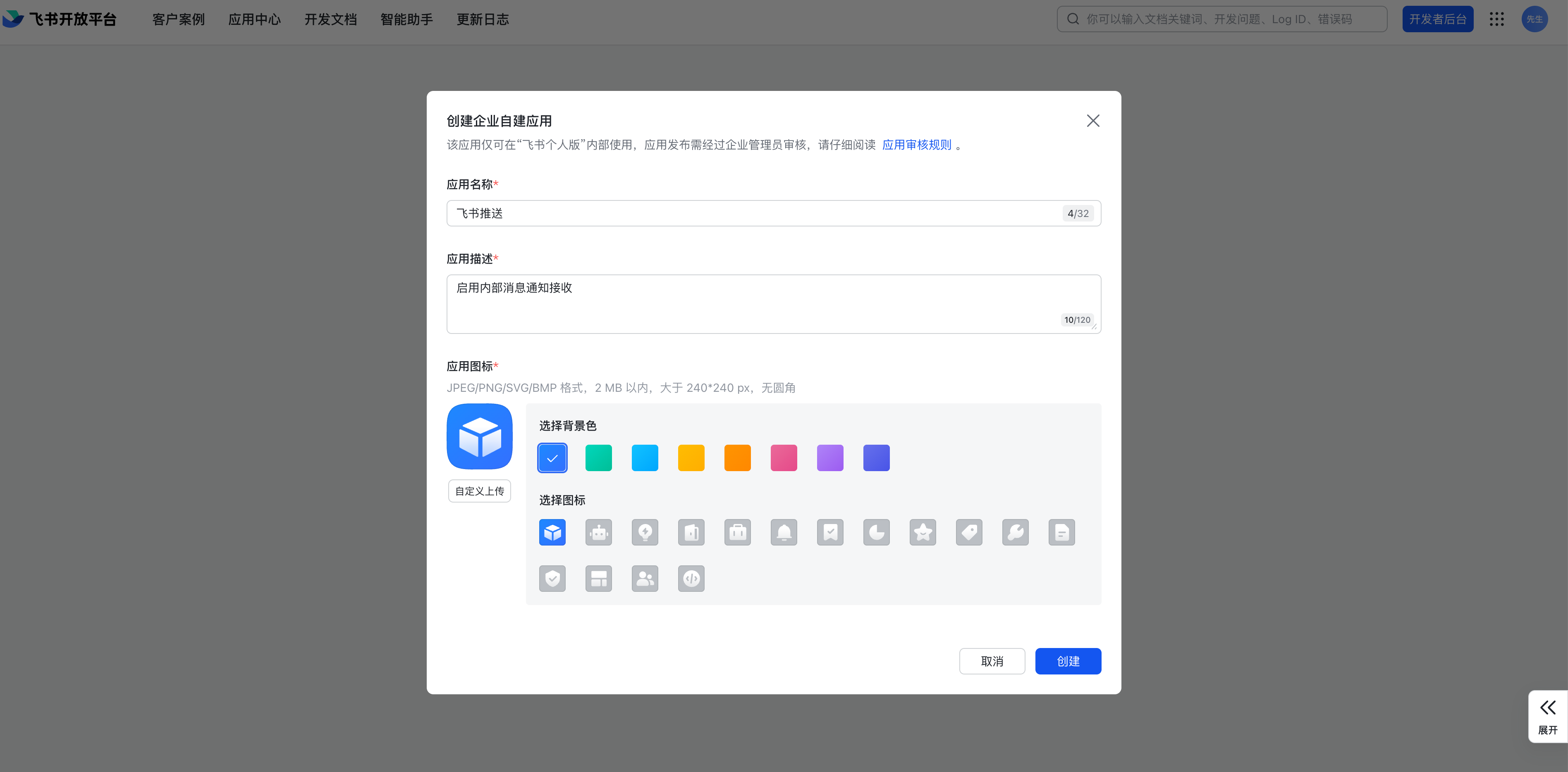The width and height of the screenshot is (1568, 772).
Task: Click the 开发者后台 button
Action: 1438,19
